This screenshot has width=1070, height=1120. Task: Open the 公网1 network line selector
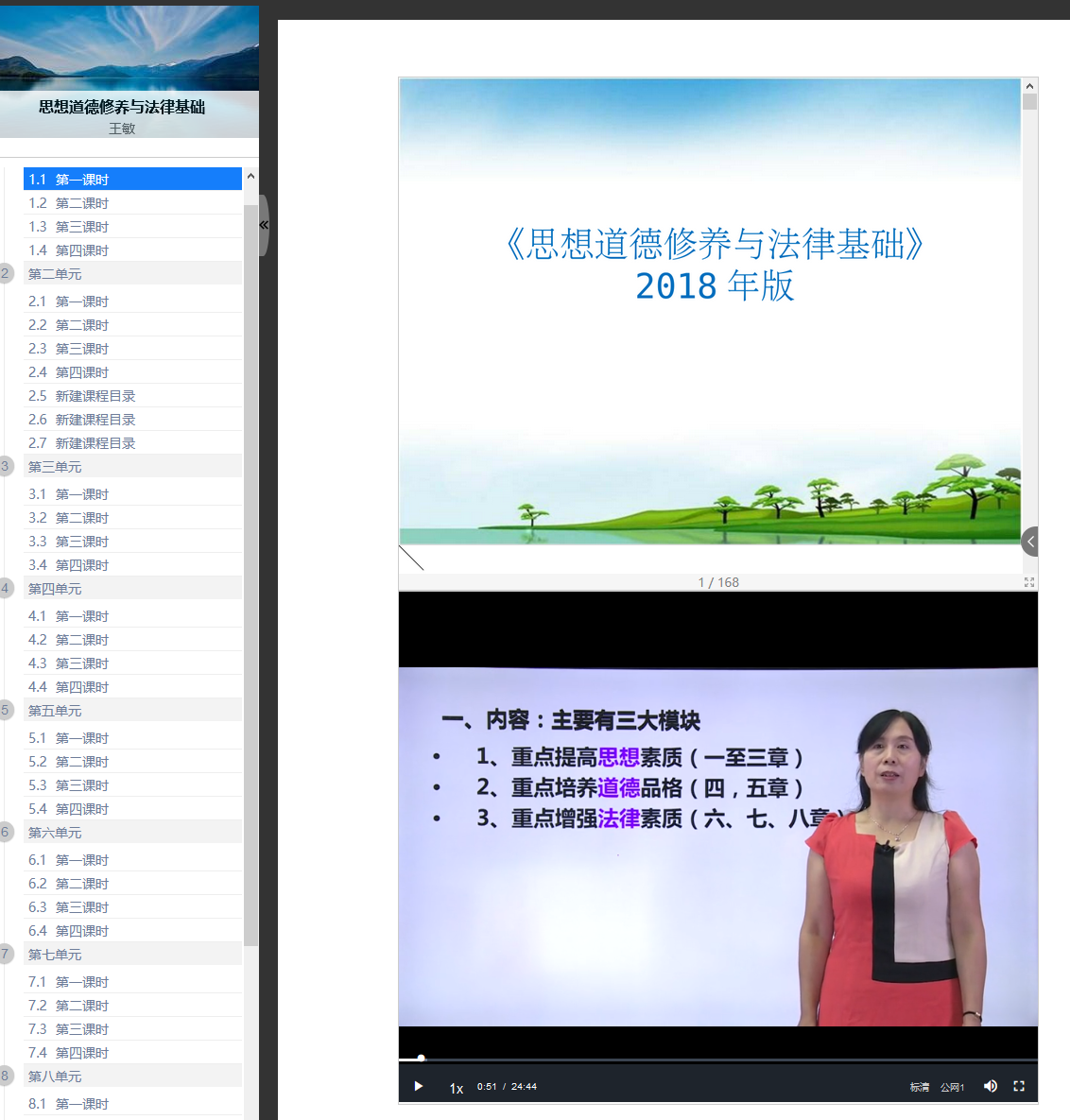click(x=952, y=1087)
